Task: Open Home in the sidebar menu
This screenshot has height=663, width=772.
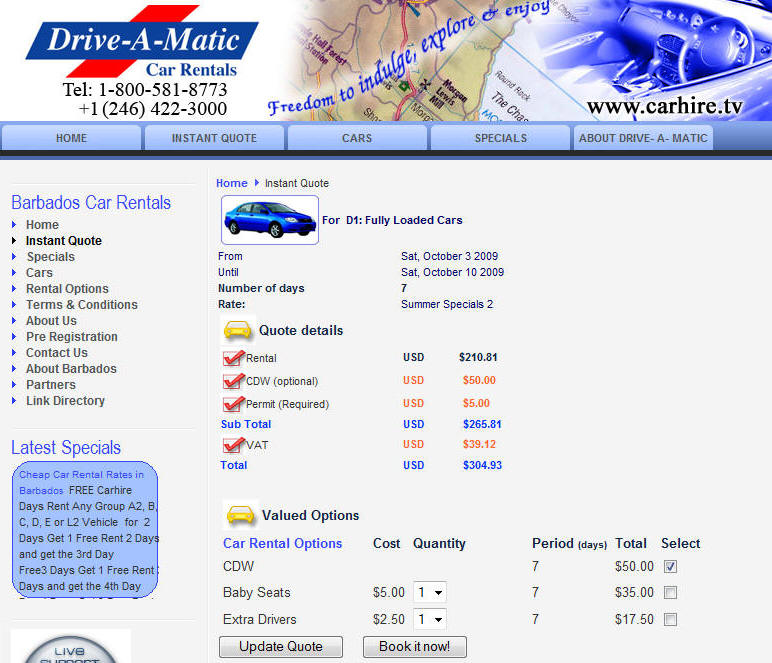Action: point(42,224)
